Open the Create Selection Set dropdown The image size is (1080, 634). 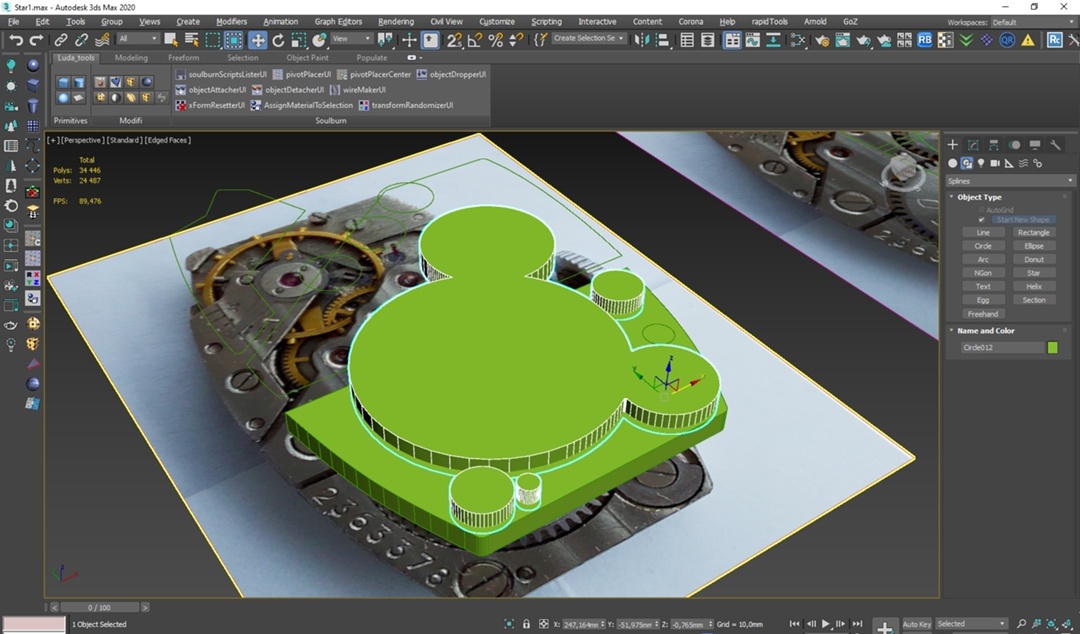point(589,39)
